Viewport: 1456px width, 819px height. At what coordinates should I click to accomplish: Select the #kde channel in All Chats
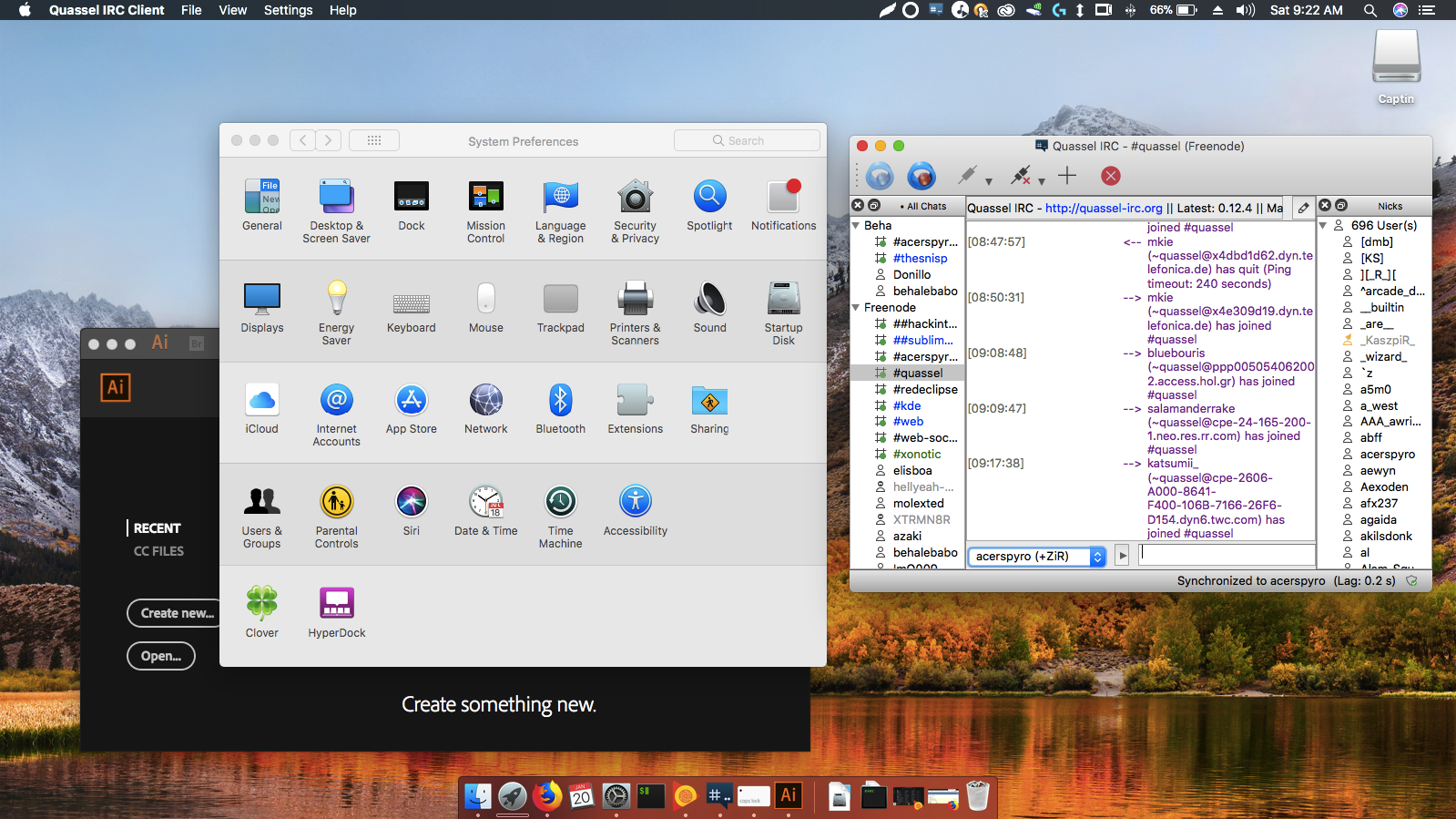(907, 405)
